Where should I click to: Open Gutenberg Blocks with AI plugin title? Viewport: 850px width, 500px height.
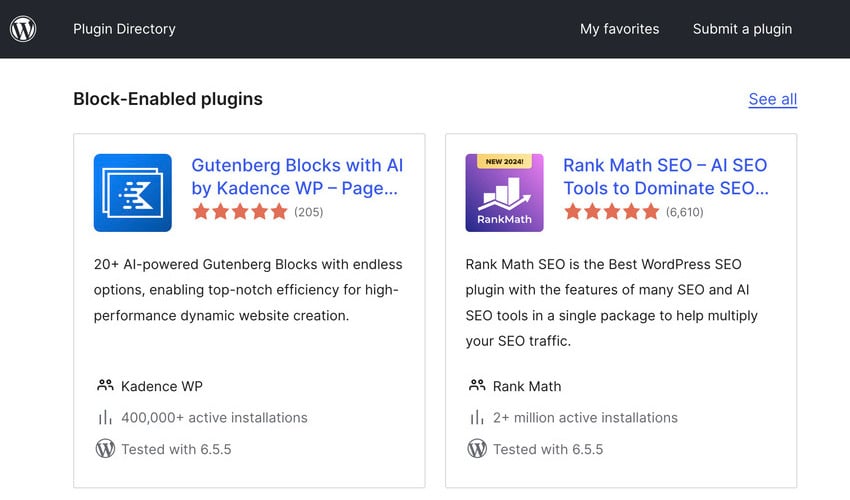(297, 176)
